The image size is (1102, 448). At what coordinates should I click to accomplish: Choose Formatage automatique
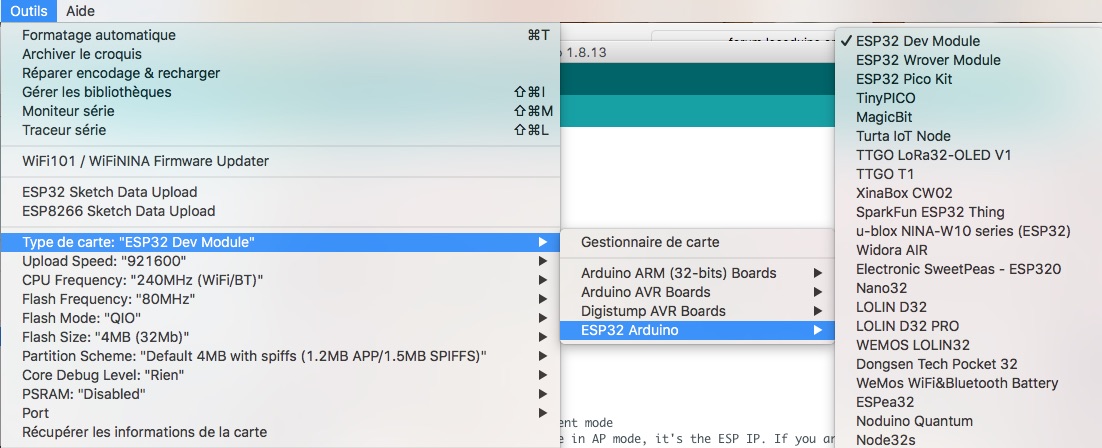[x=280, y=35]
